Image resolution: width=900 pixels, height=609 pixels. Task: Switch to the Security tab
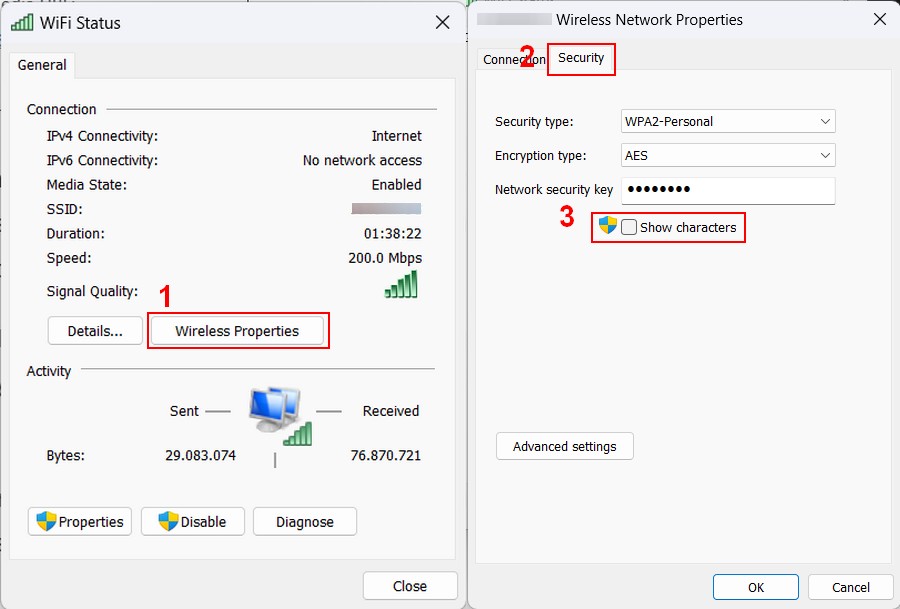tap(581, 59)
